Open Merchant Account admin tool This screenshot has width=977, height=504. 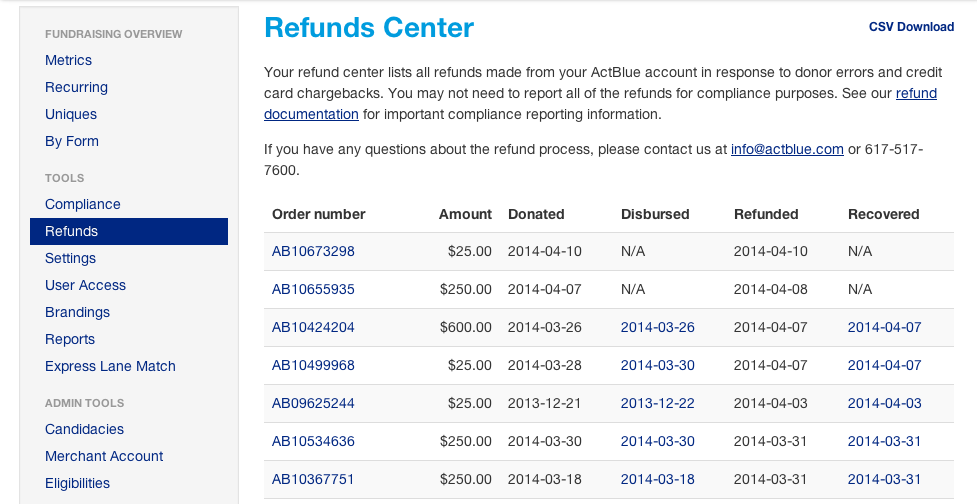coord(103,456)
